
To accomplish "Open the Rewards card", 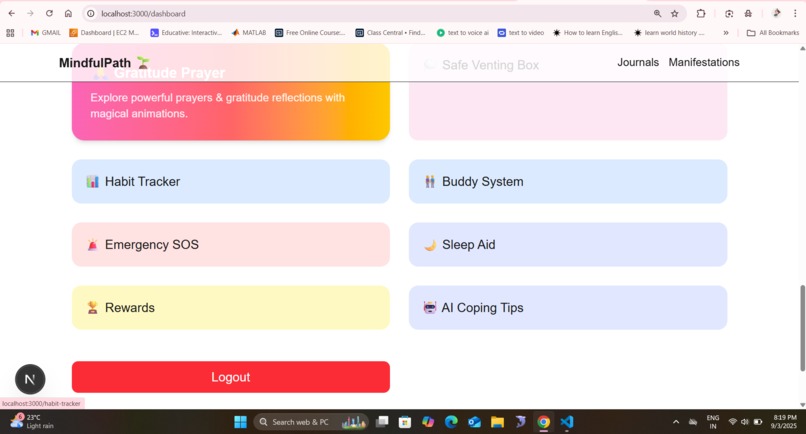I will tap(231, 308).
